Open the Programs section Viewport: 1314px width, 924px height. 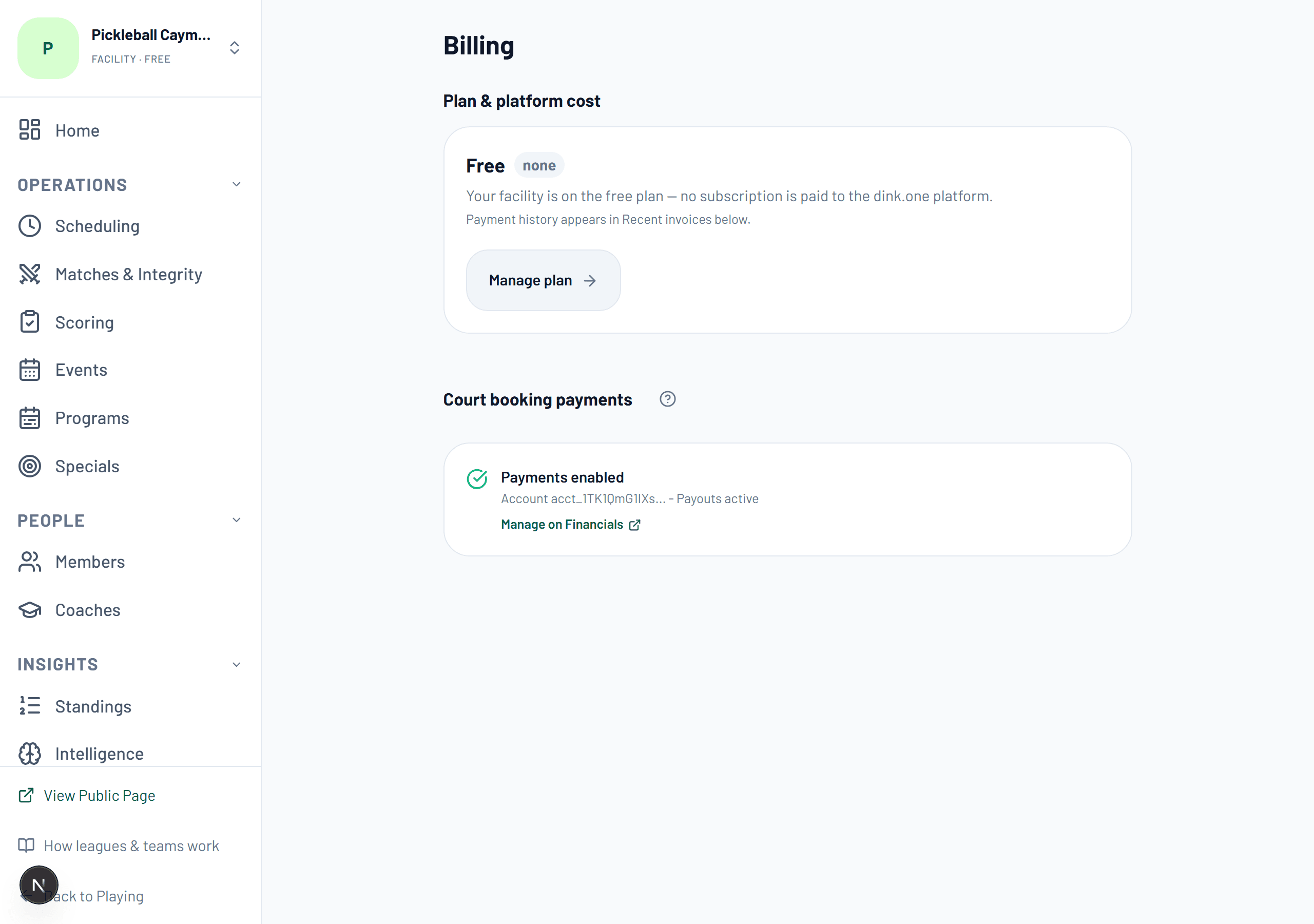pos(130,418)
